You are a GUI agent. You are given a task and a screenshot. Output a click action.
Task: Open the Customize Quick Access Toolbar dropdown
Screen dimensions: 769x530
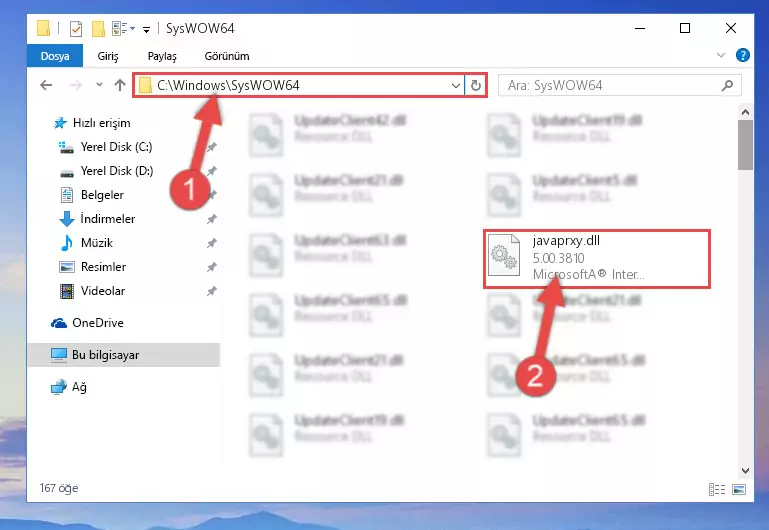pos(146,30)
